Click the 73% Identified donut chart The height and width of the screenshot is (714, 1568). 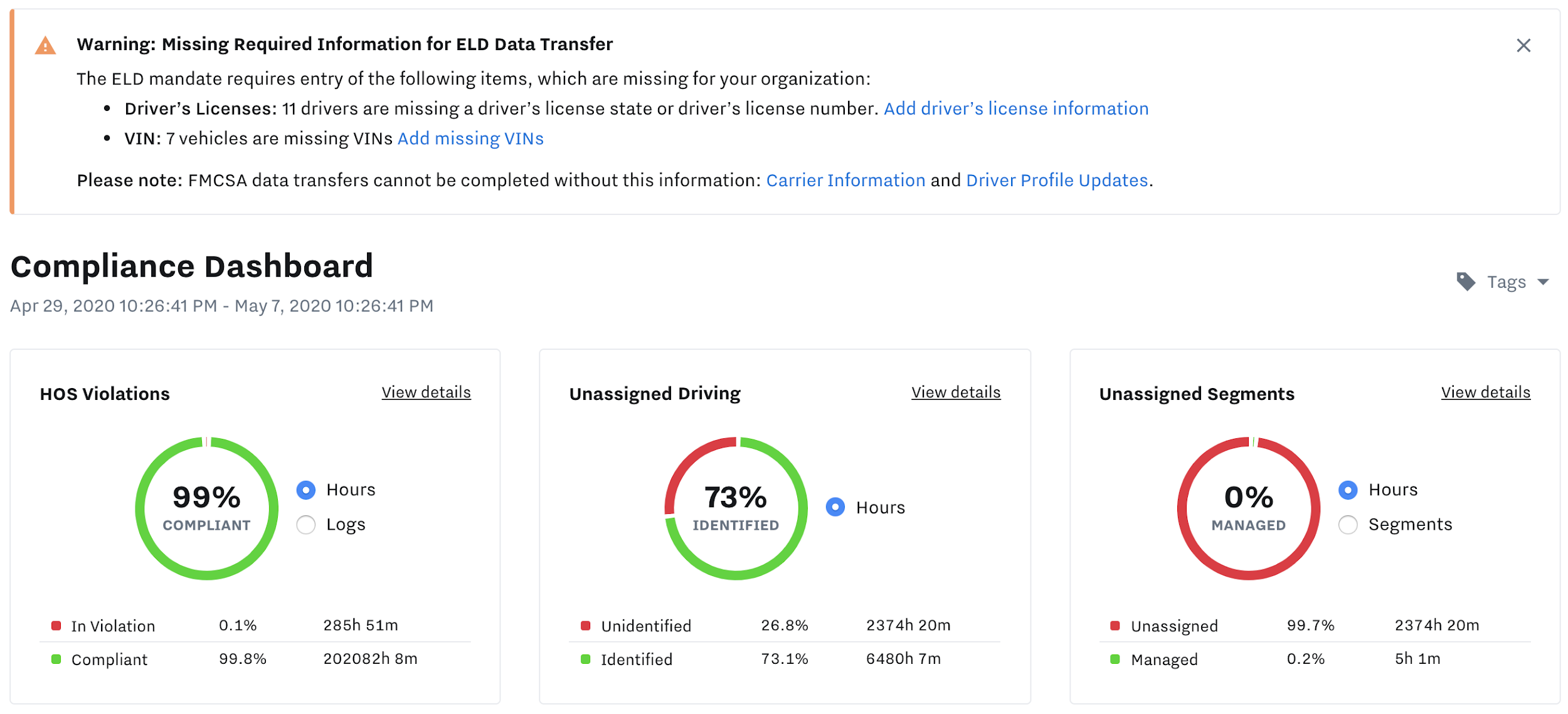[x=736, y=508]
